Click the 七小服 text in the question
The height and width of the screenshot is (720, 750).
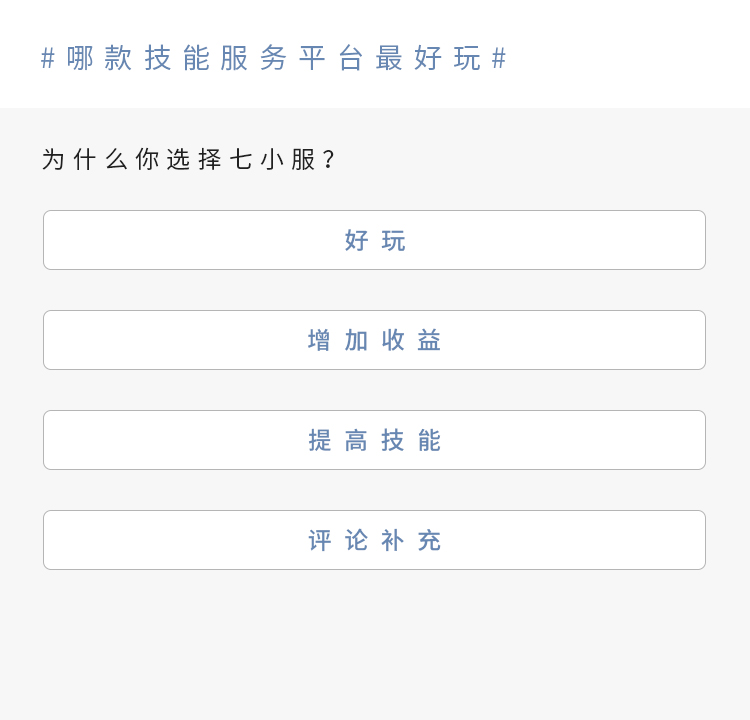point(272,159)
